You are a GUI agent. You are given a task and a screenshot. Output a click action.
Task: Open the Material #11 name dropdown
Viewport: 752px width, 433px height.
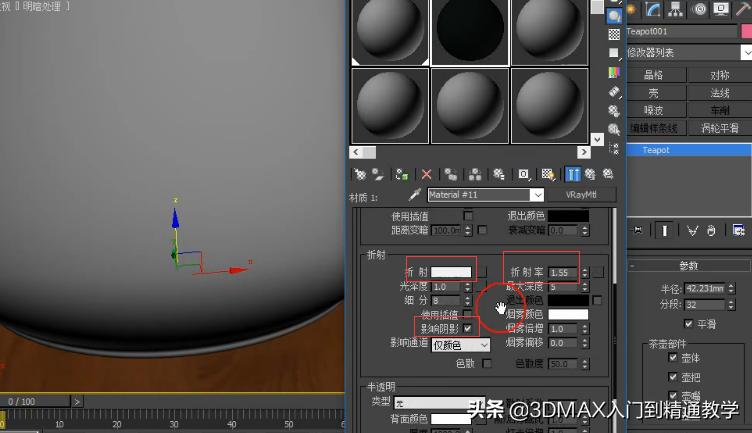click(538, 195)
